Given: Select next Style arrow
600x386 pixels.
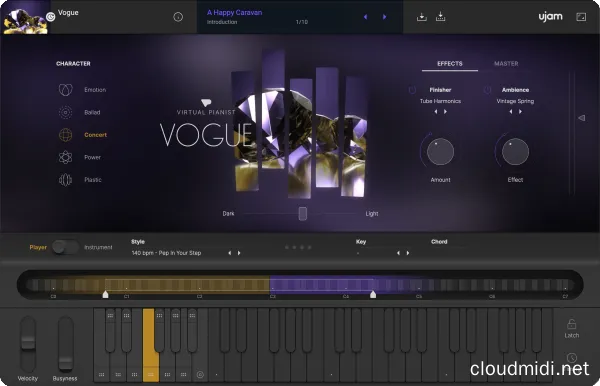Looking at the screenshot, I should click(239, 253).
